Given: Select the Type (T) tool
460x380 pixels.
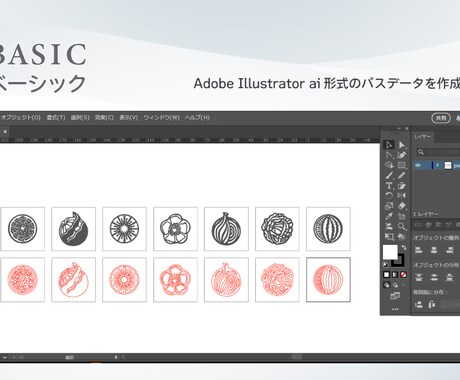Looking at the screenshot, I should coord(389,186).
